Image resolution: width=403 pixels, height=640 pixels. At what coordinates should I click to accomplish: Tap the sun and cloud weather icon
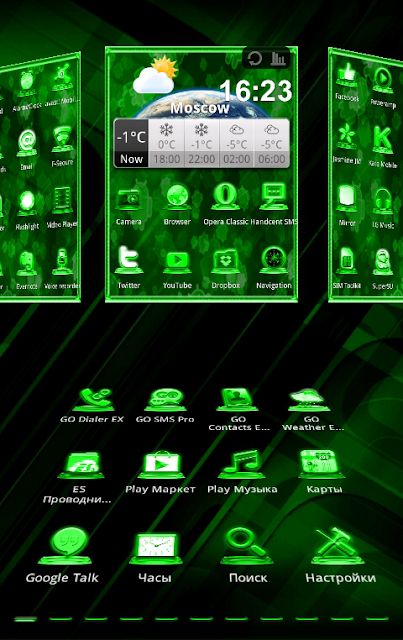(156, 76)
